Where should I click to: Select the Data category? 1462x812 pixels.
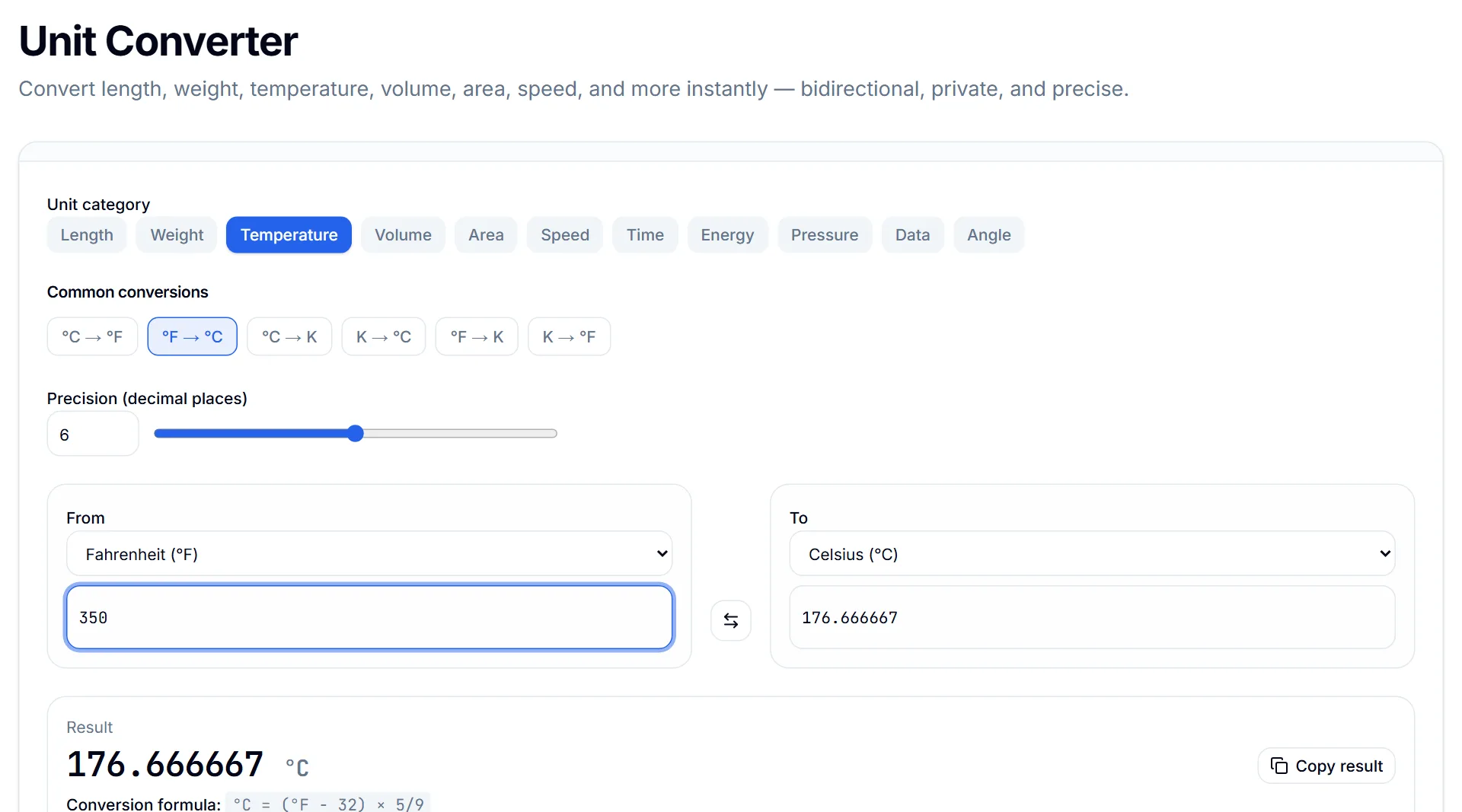(x=912, y=235)
